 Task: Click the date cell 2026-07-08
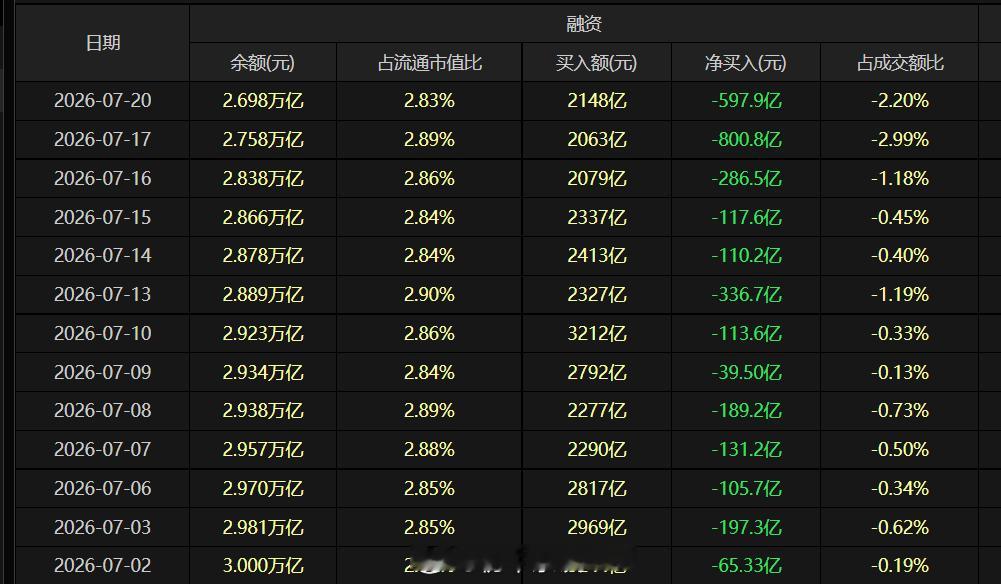click(x=103, y=410)
